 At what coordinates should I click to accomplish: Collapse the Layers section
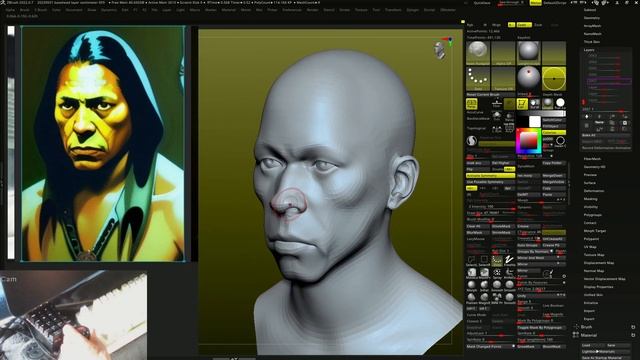[589, 50]
